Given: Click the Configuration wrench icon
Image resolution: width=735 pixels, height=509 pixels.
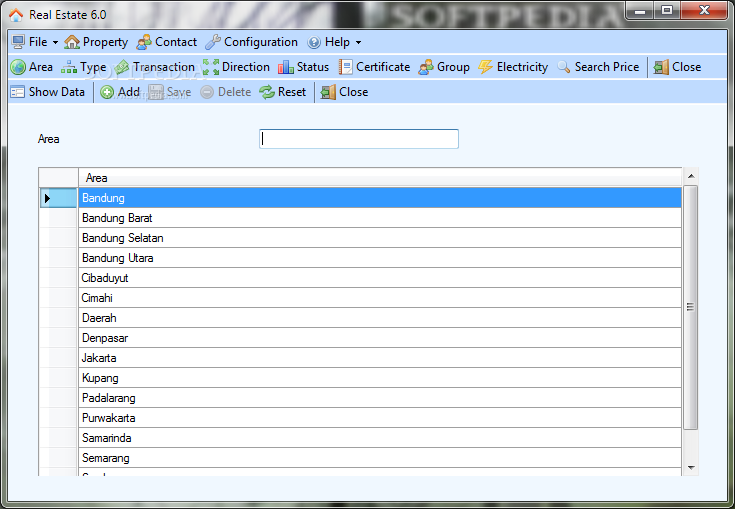Looking at the screenshot, I should coord(213,42).
